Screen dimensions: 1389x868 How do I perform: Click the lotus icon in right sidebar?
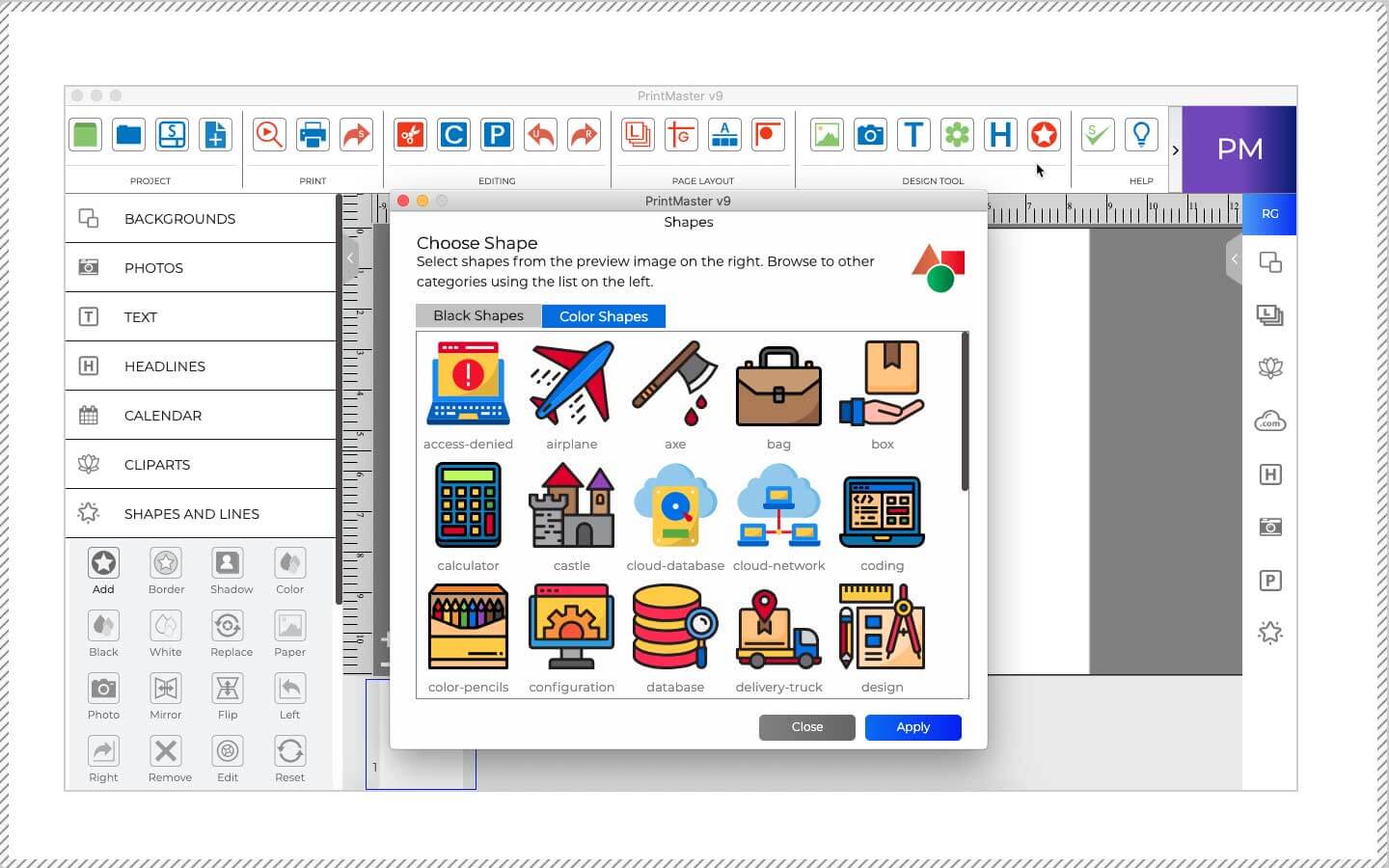click(x=1270, y=367)
